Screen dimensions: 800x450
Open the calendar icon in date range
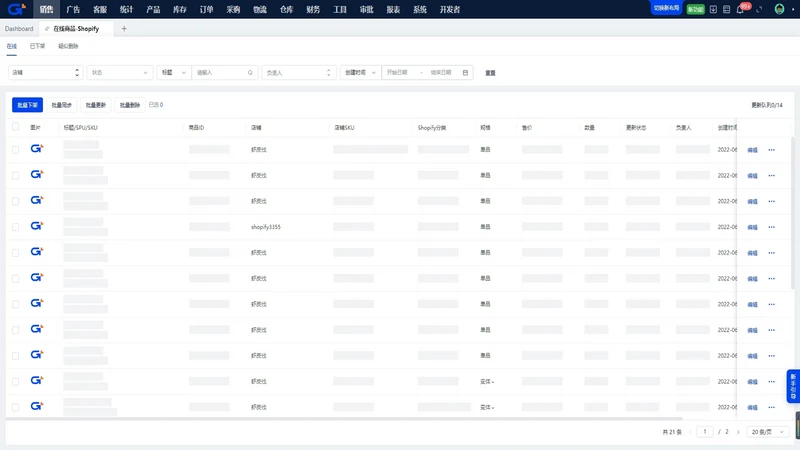[465, 72]
